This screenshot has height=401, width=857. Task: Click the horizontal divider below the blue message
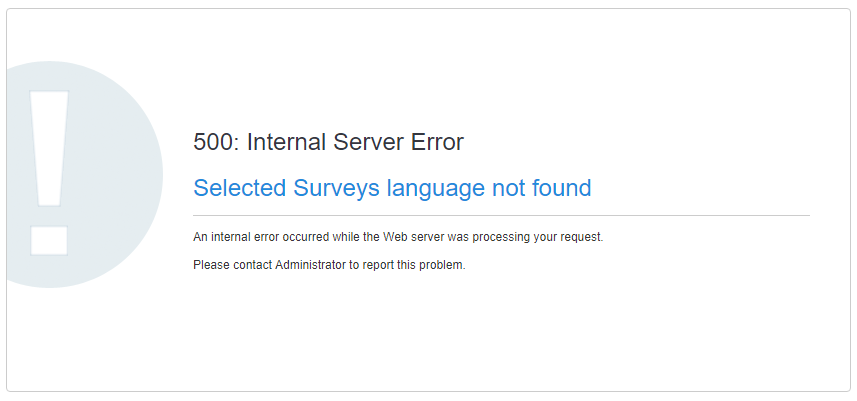500,215
